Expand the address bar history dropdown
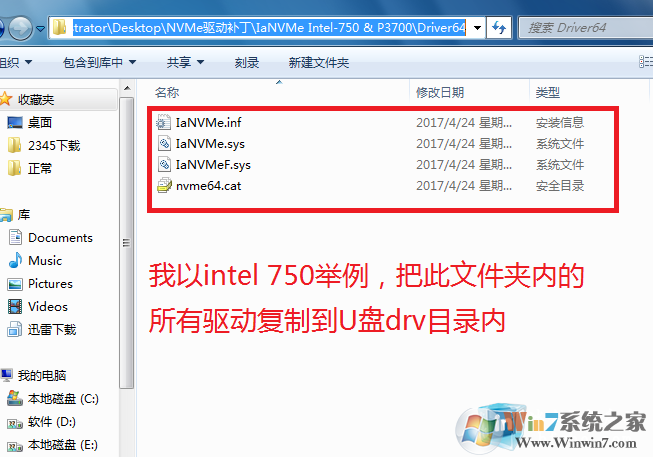653x457 pixels. [477, 28]
